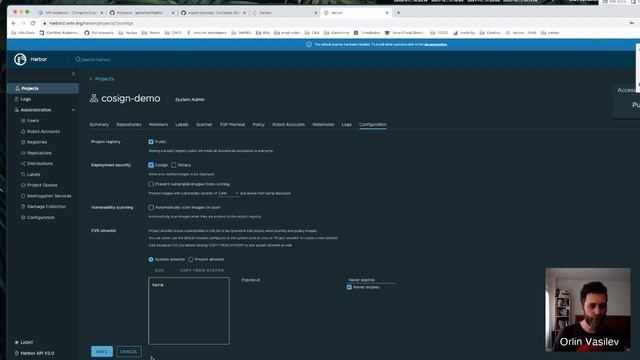This screenshot has height=360, width=640.
Task: Click the Harbor logo icon
Action: pyautogui.click(x=20, y=59)
